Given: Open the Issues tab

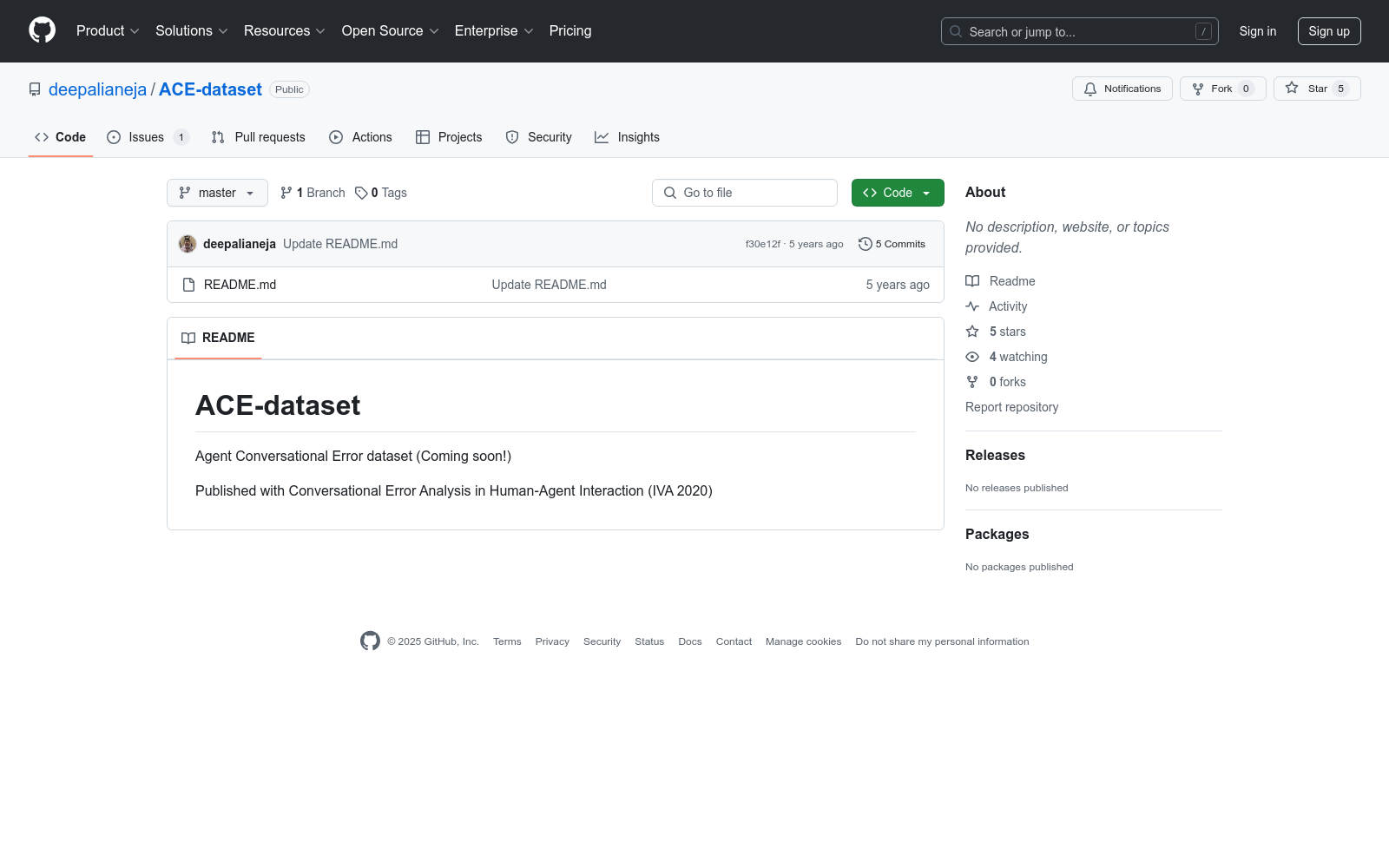Looking at the screenshot, I should [x=148, y=137].
